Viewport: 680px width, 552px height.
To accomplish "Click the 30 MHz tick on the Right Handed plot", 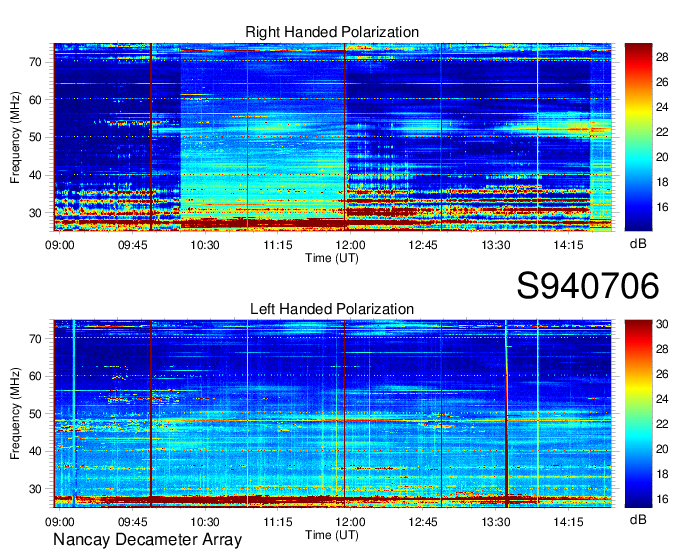I will click(36, 213).
